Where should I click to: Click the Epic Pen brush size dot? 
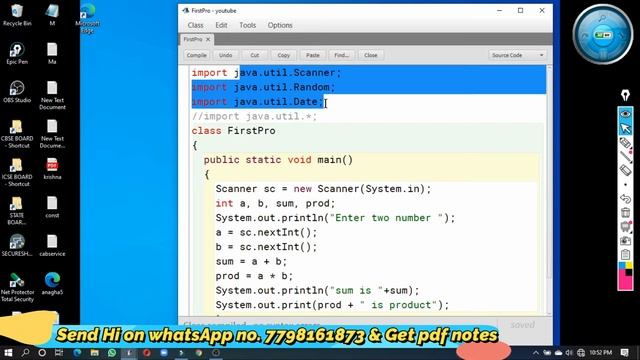coord(625,184)
